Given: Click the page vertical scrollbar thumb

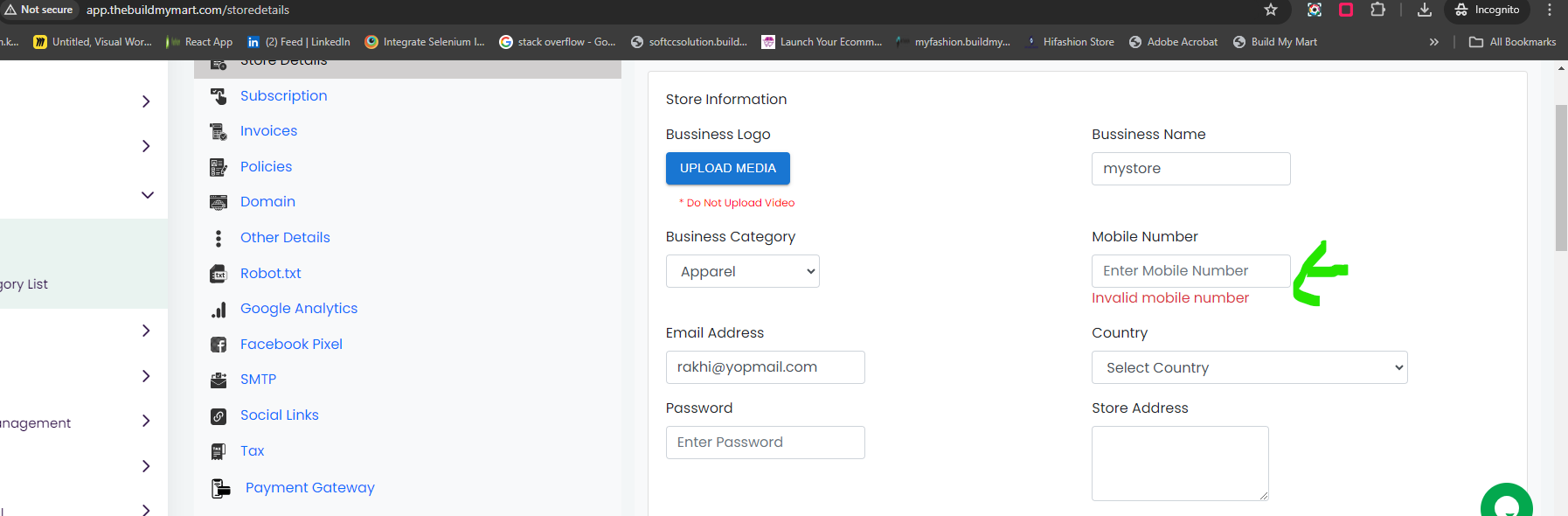Looking at the screenshot, I should (1561, 178).
